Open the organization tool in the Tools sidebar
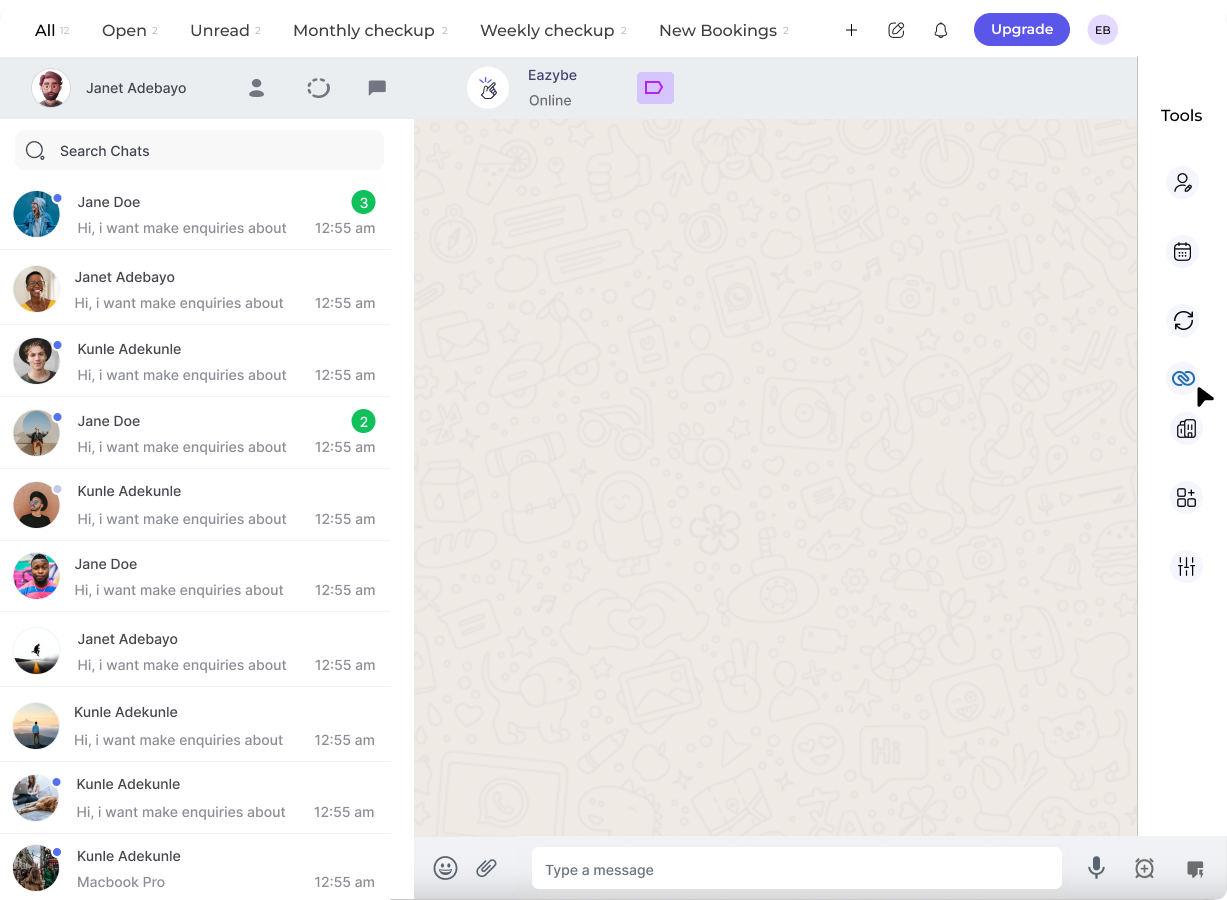1227x900 pixels. (1185, 428)
